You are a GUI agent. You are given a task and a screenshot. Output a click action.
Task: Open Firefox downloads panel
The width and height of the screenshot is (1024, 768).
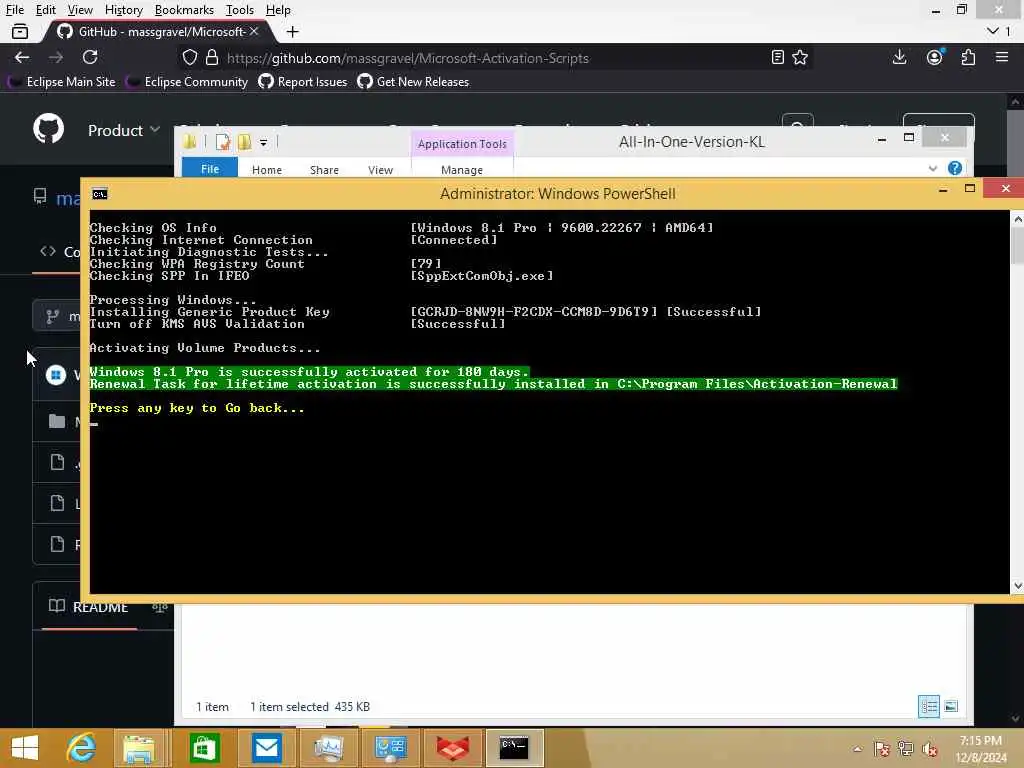pyautogui.click(x=899, y=57)
